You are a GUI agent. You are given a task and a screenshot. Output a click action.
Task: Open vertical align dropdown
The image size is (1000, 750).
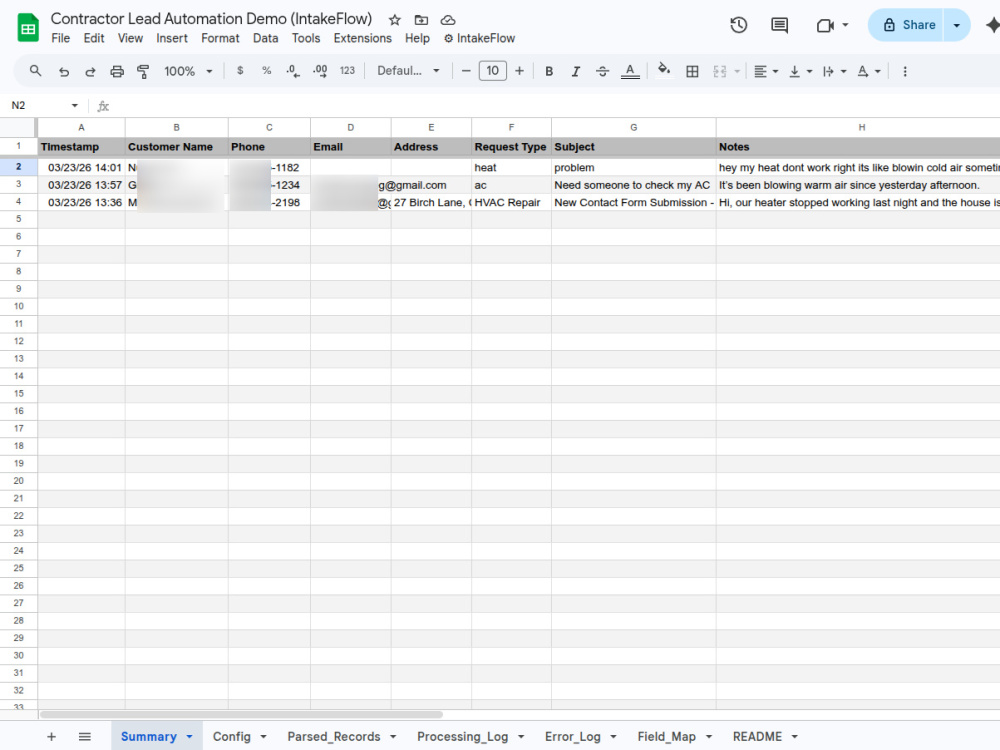coord(800,71)
